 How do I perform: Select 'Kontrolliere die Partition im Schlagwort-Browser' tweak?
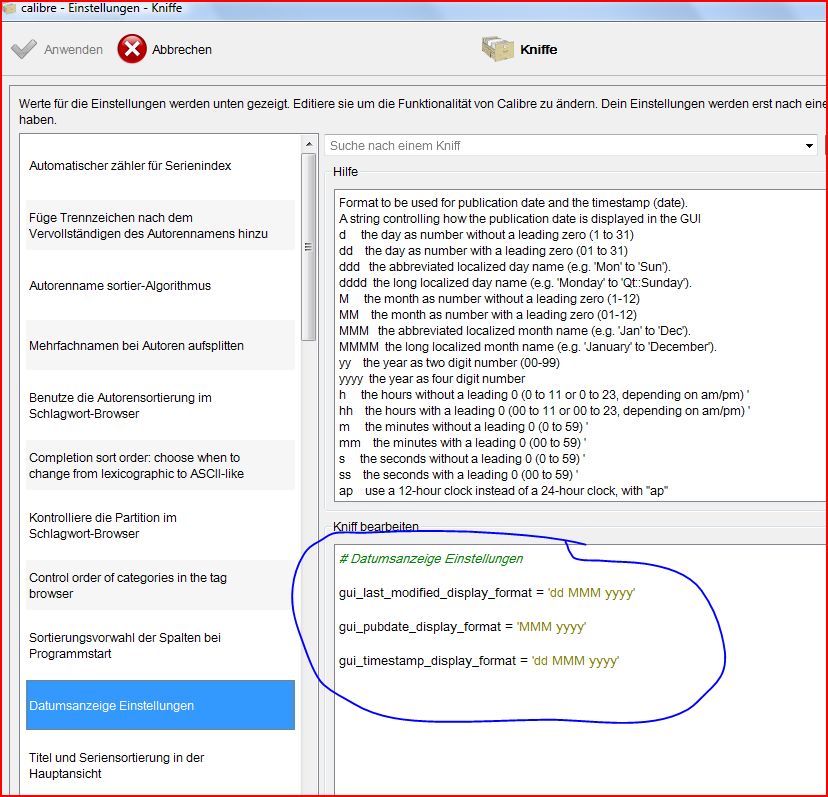(x=160, y=526)
